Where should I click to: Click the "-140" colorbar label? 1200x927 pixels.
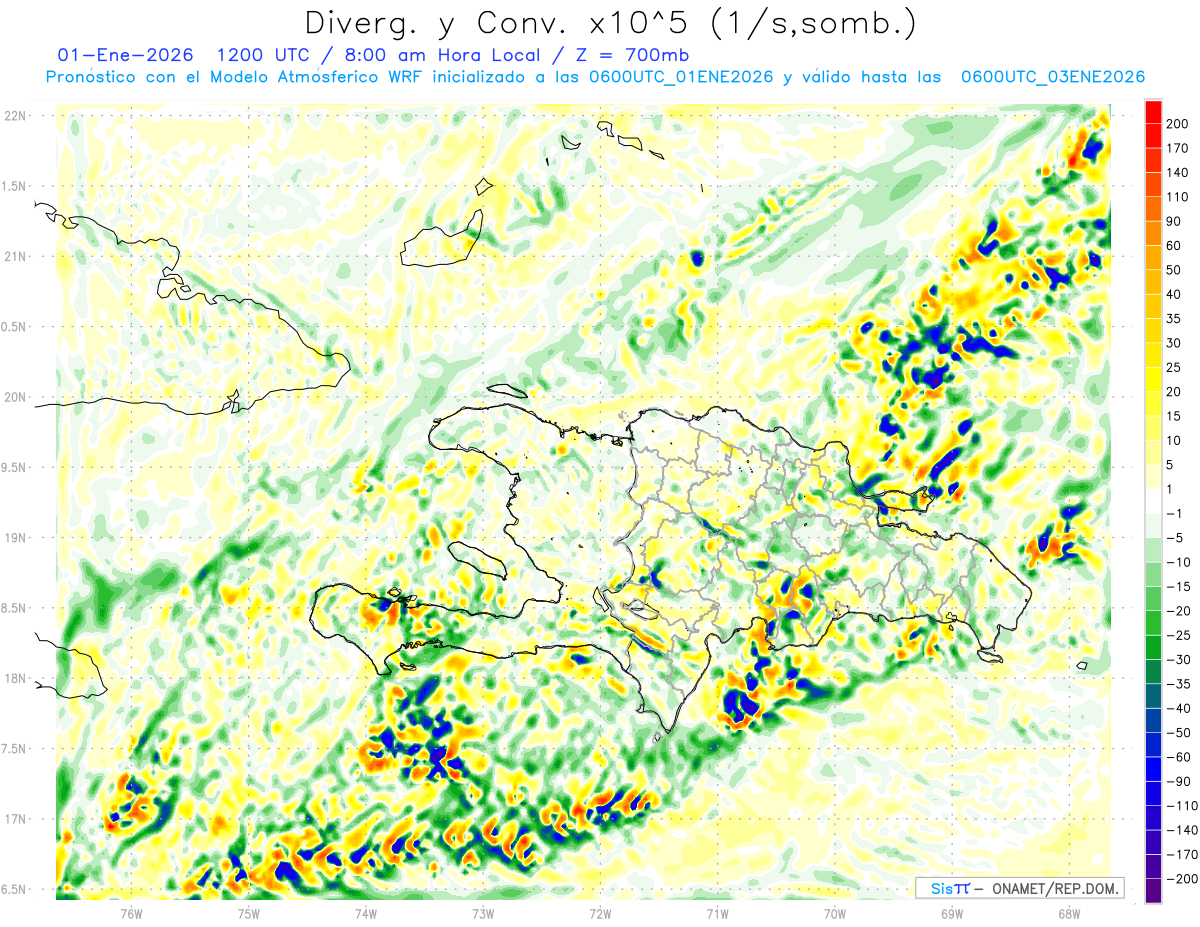coord(1180,830)
